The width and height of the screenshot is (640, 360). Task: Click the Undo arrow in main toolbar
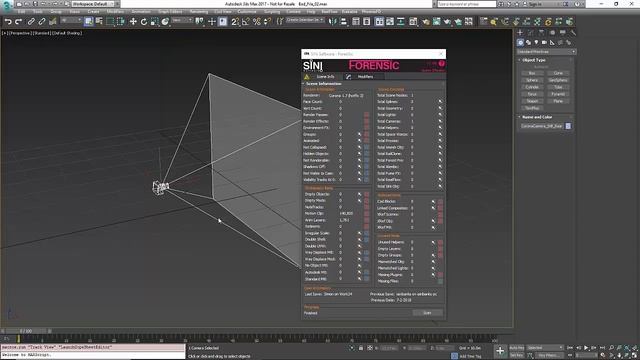point(8,22)
